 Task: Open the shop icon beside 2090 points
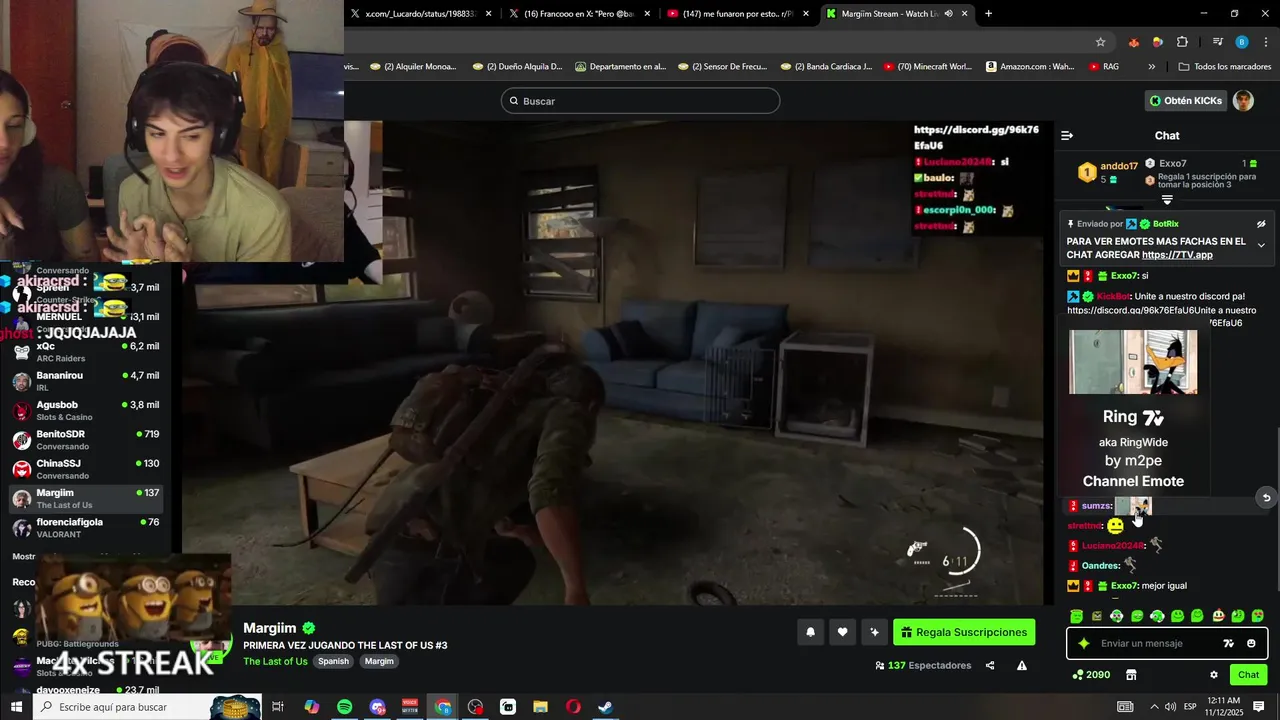pyautogui.click(x=1131, y=675)
